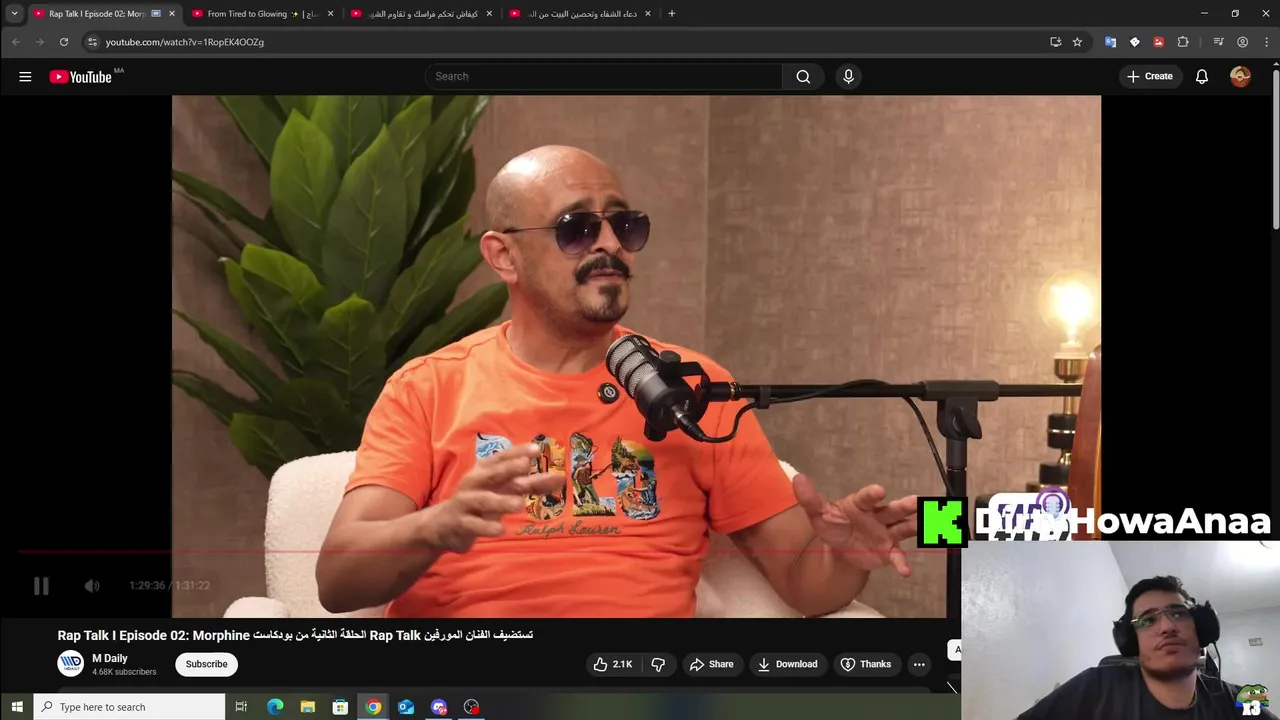Like the video (2.1K)
1280x720 pixels.
[x=613, y=664]
